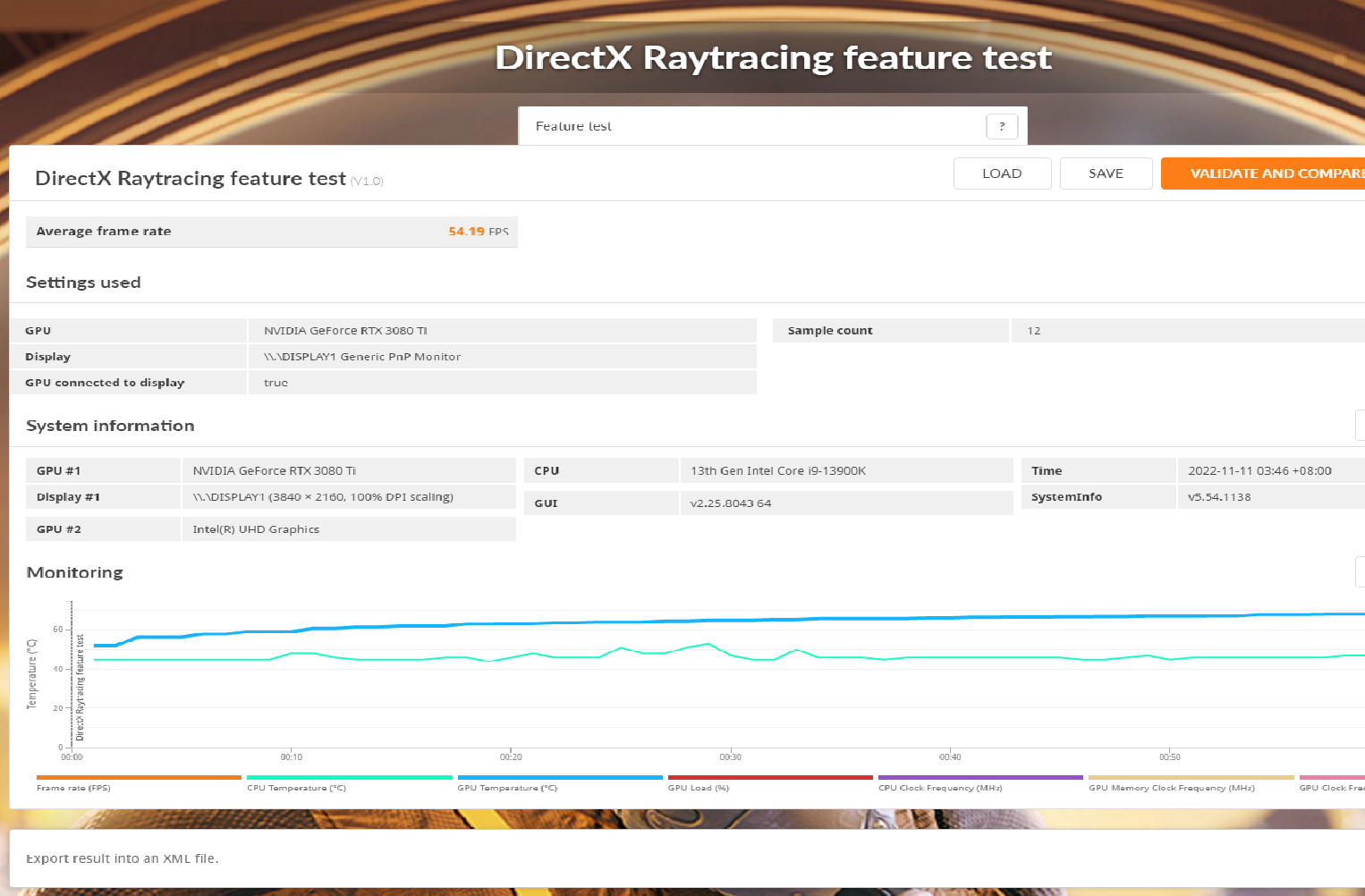Click Intel(R) UHD Graphics GPU #2 value
Screen dimensions: 1365x896
pyautogui.click(x=256, y=529)
